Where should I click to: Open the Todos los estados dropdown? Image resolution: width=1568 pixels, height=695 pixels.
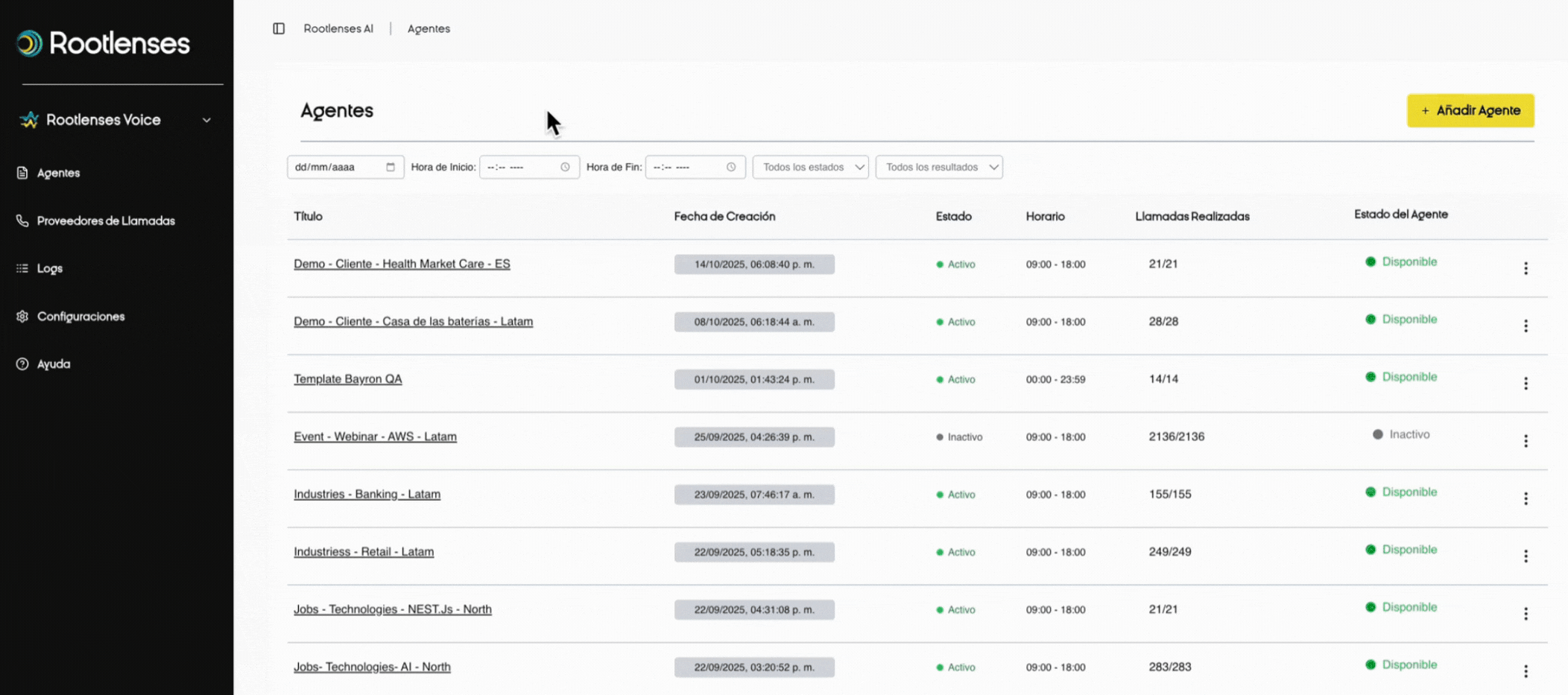tap(810, 167)
